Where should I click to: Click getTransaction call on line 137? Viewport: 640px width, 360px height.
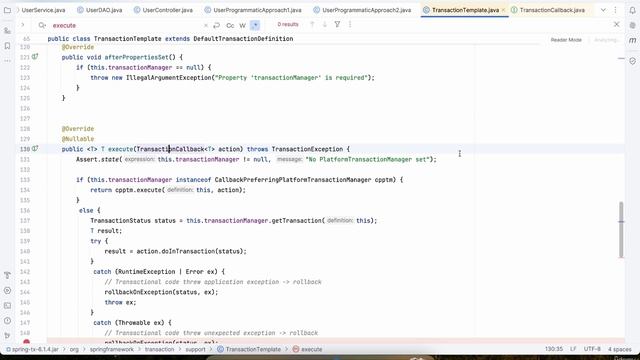297,220
